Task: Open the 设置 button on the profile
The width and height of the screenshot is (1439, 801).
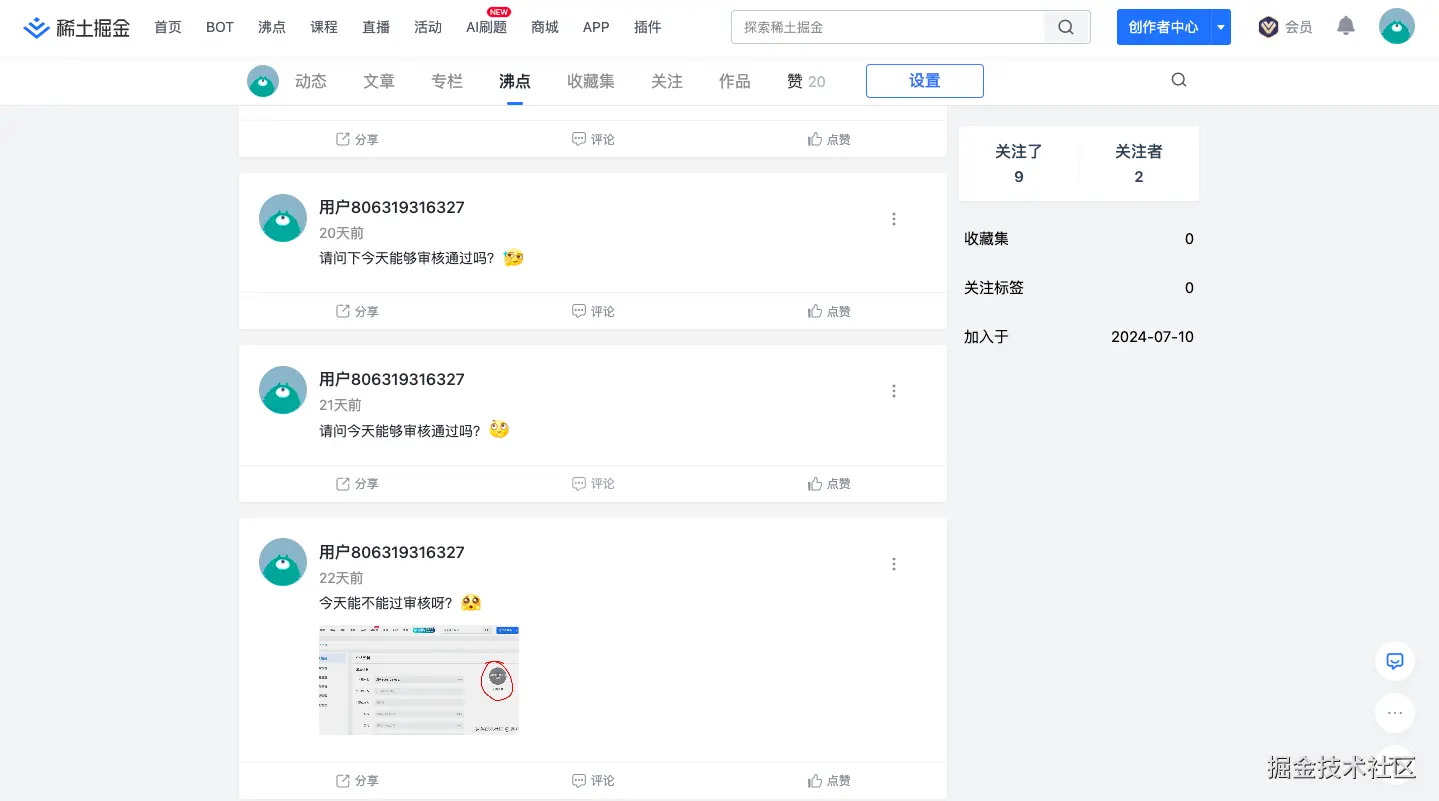Action: pos(924,81)
